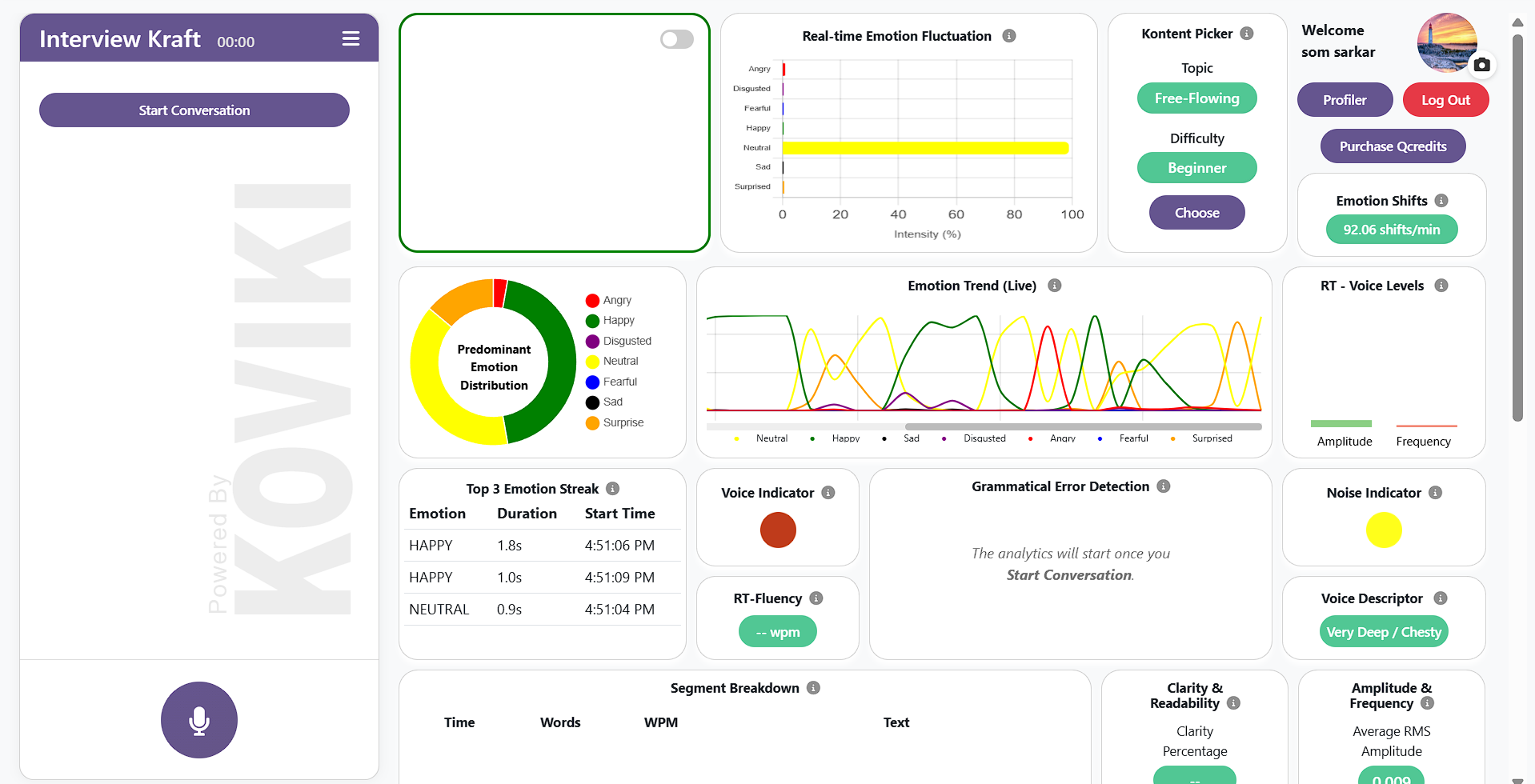This screenshot has height=784, width=1535.
Task: Click the Log Out button
Action: (1445, 100)
